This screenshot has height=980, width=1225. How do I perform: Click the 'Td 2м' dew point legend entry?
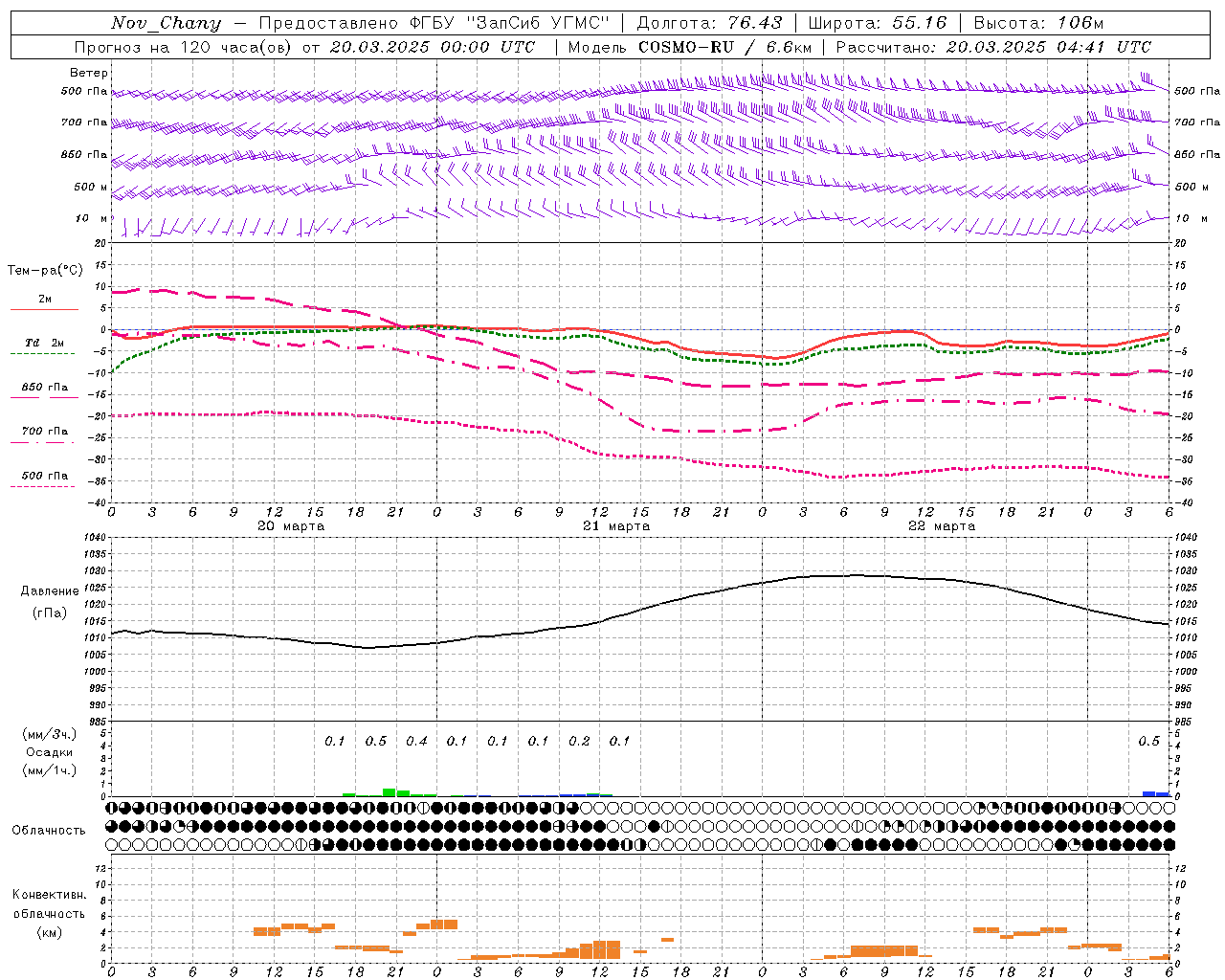(x=44, y=343)
